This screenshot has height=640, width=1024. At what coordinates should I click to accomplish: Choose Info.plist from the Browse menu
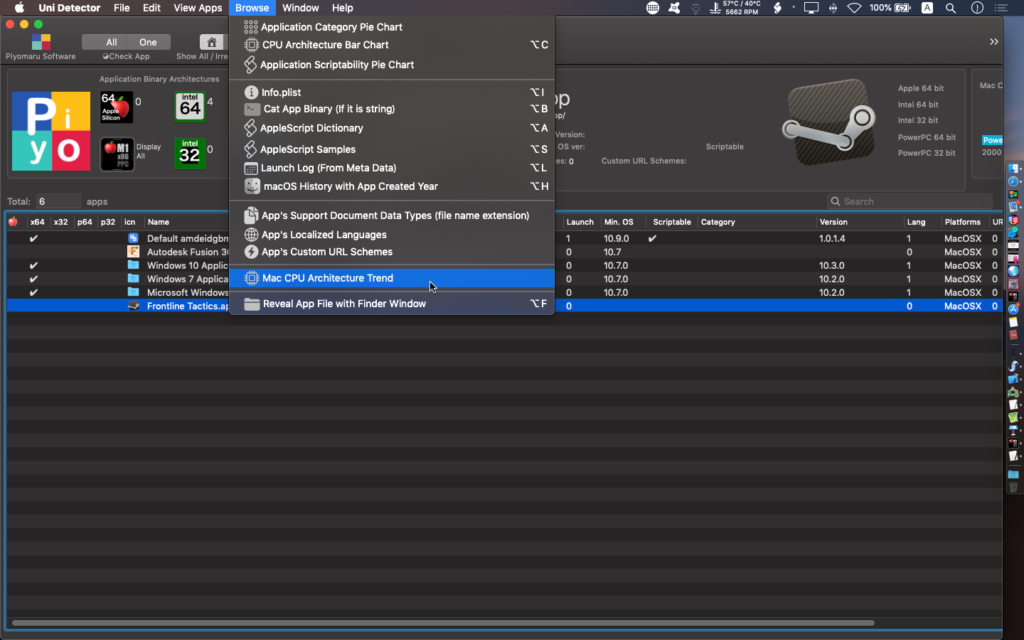point(392,92)
